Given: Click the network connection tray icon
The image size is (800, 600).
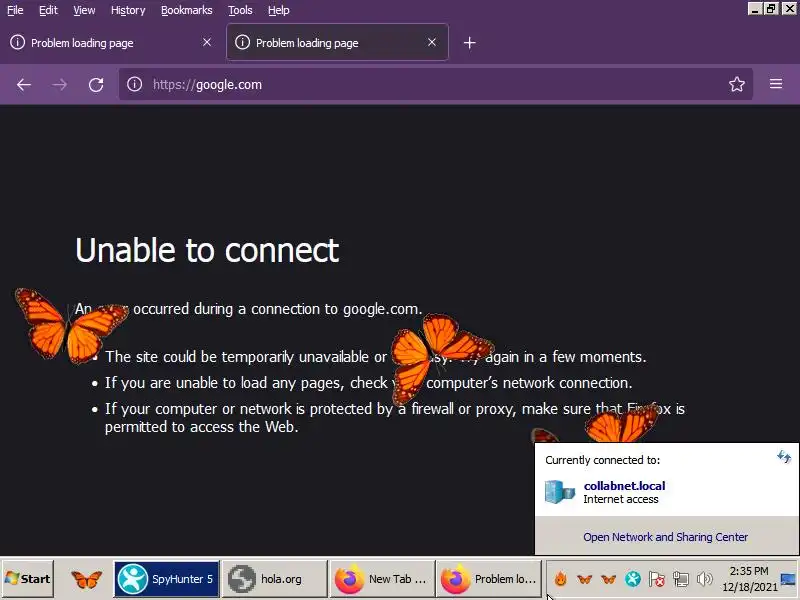Looking at the screenshot, I should coord(681,579).
